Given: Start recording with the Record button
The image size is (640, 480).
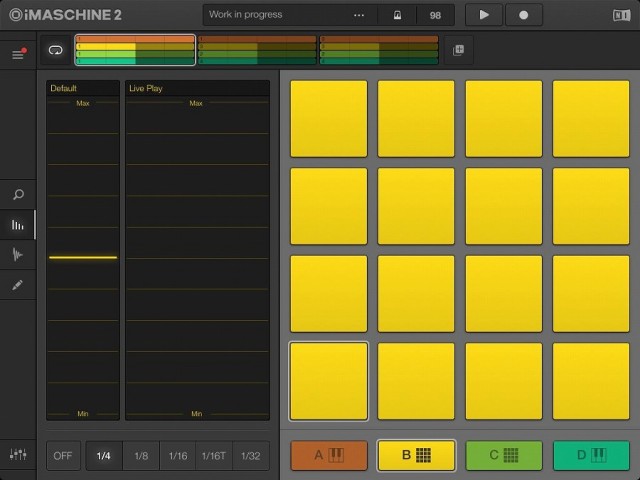Looking at the screenshot, I should [x=524, y=15].
